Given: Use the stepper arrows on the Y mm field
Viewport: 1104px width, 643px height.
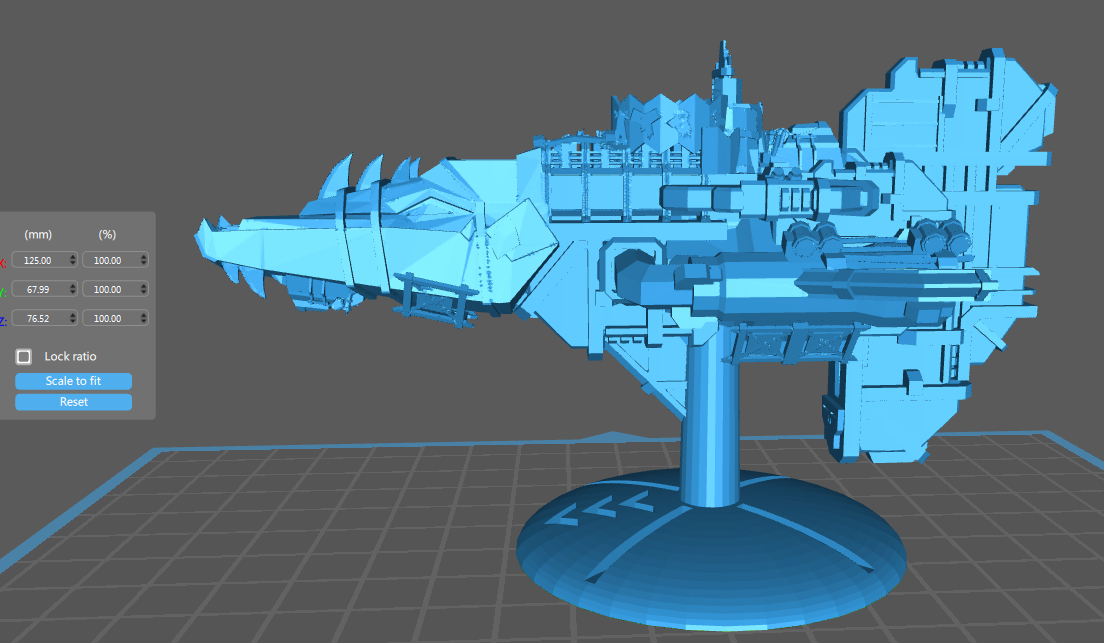Looking at the screenshot, I should pos(73,289).
